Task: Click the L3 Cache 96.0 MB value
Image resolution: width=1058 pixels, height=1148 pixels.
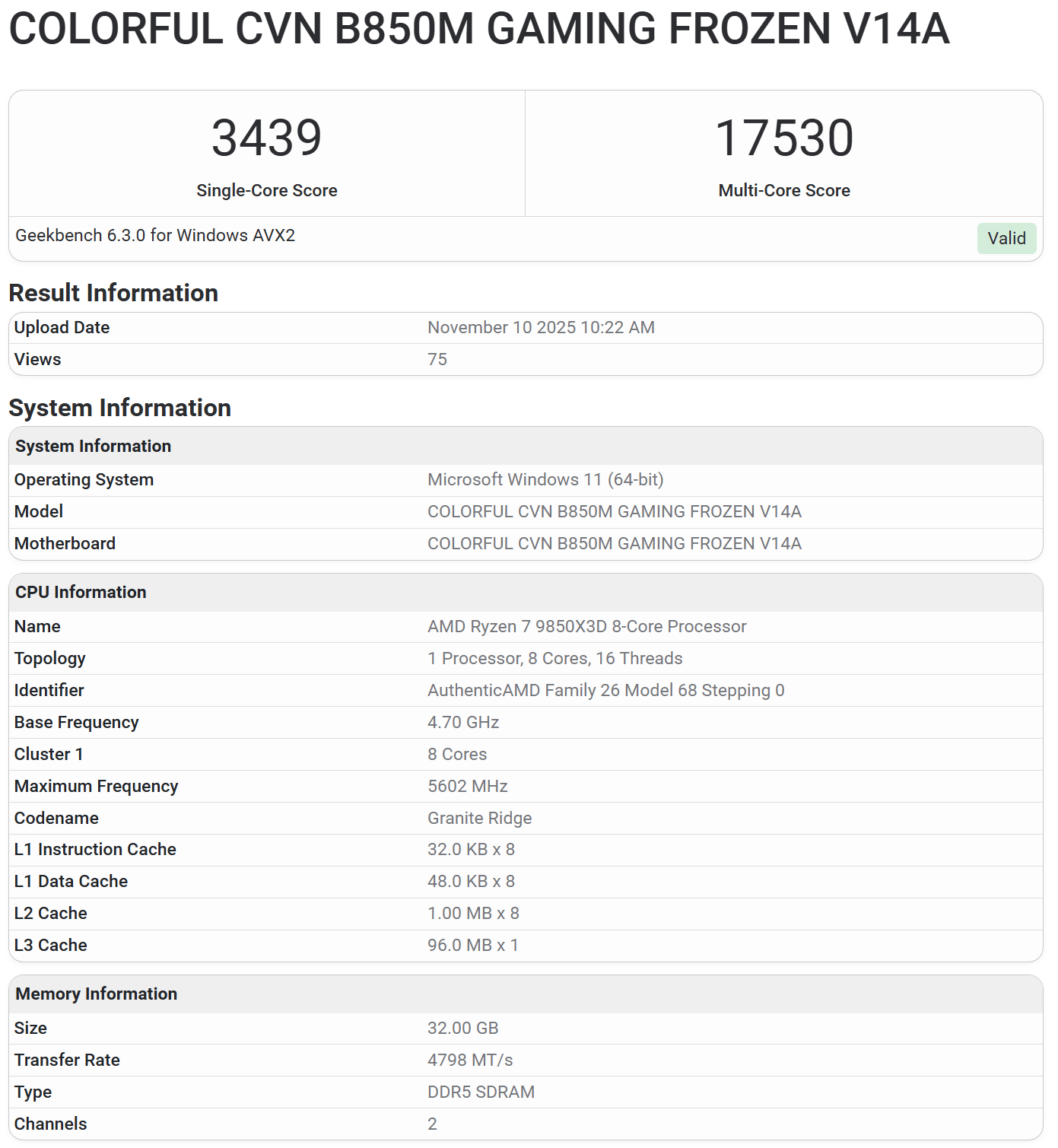Action: [472, 945]
